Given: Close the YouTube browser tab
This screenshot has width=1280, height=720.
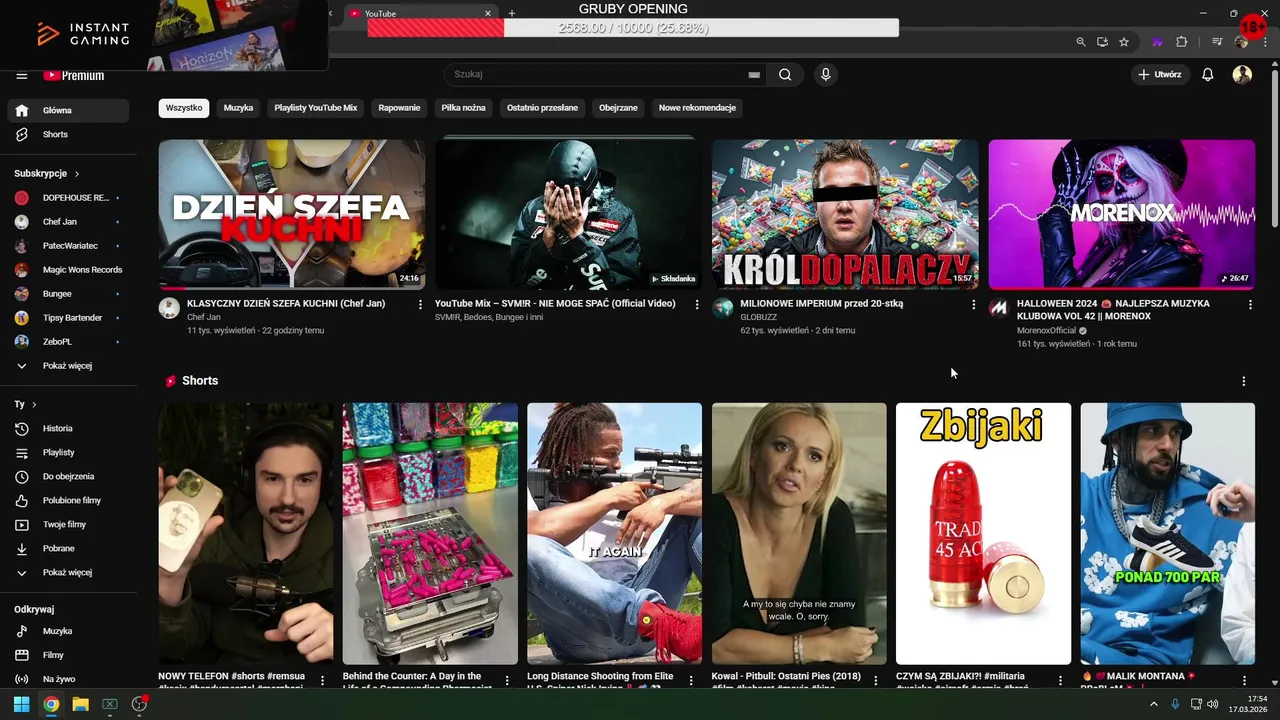Looking at the screenshot, I should (x=488, y=13).
